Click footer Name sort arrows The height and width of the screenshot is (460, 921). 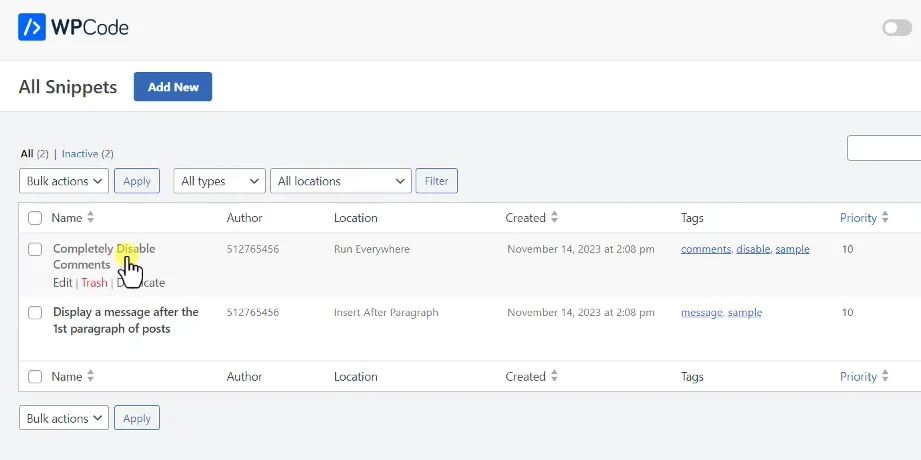click(x=90, y=377)
